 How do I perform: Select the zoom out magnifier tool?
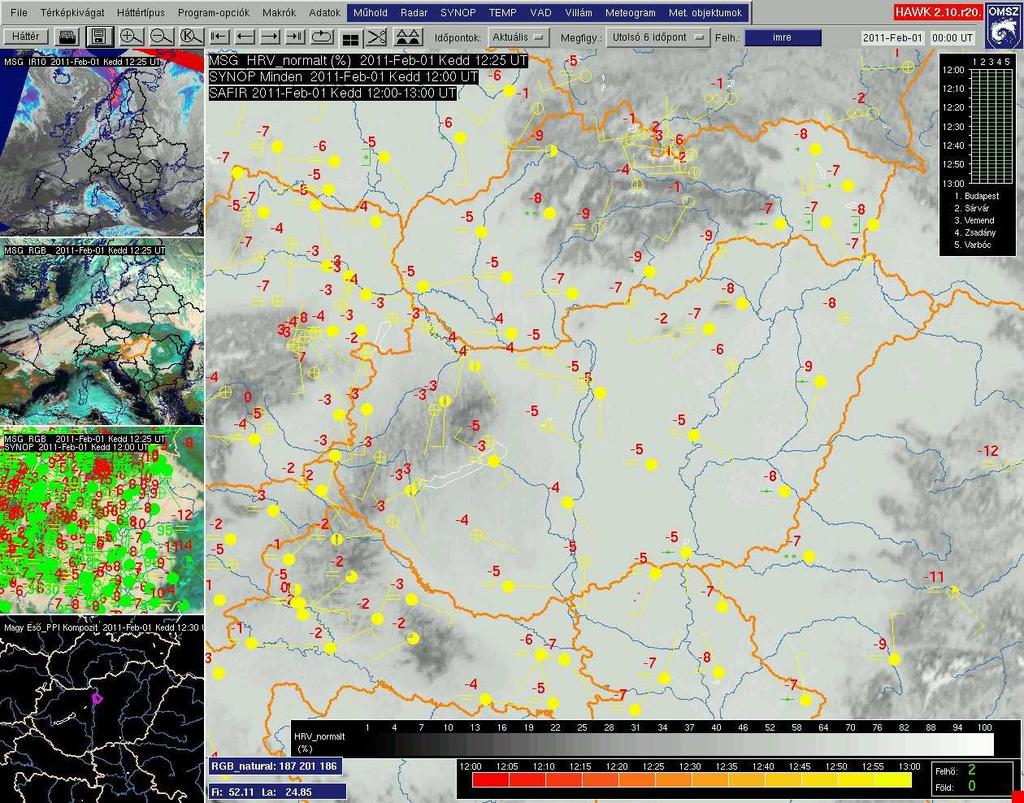click(x=161, y=37)
